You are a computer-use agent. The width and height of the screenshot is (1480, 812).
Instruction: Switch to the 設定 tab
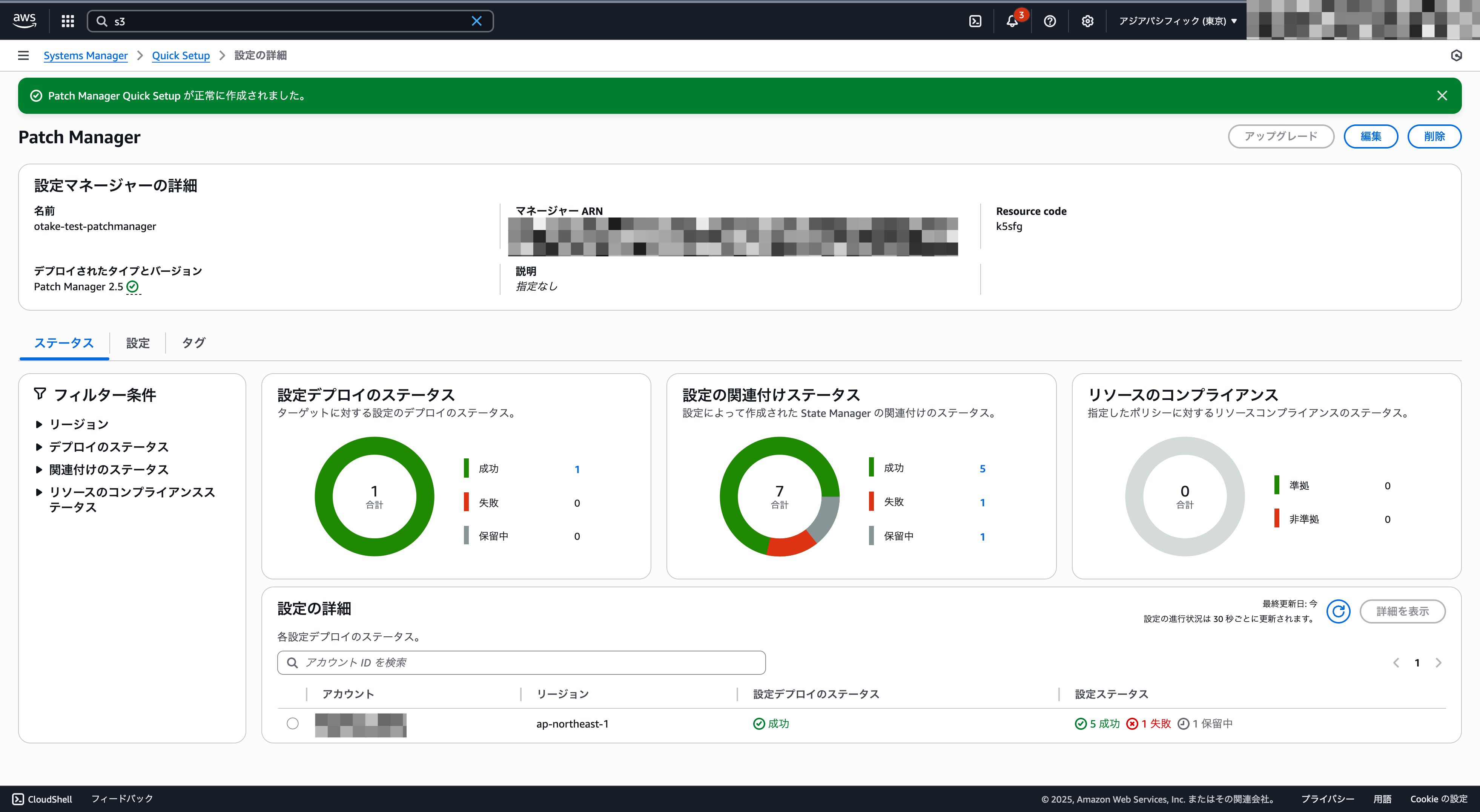coord(138,343)
